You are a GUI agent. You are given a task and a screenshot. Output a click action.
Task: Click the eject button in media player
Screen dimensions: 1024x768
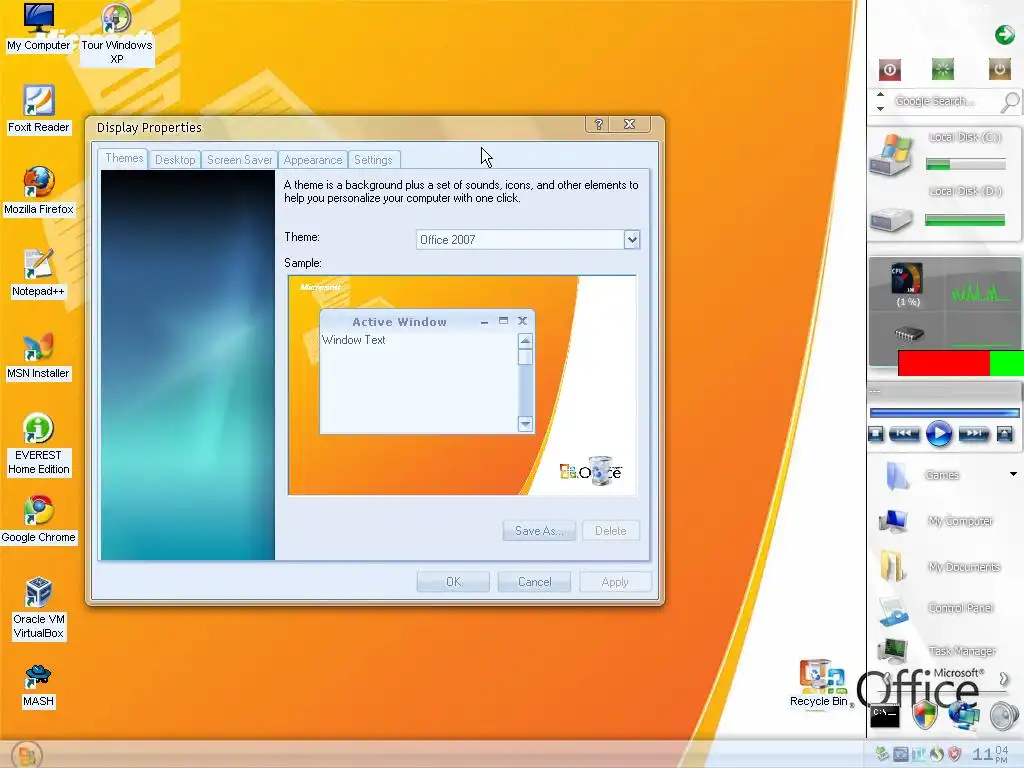click(x=1004, y=434)
